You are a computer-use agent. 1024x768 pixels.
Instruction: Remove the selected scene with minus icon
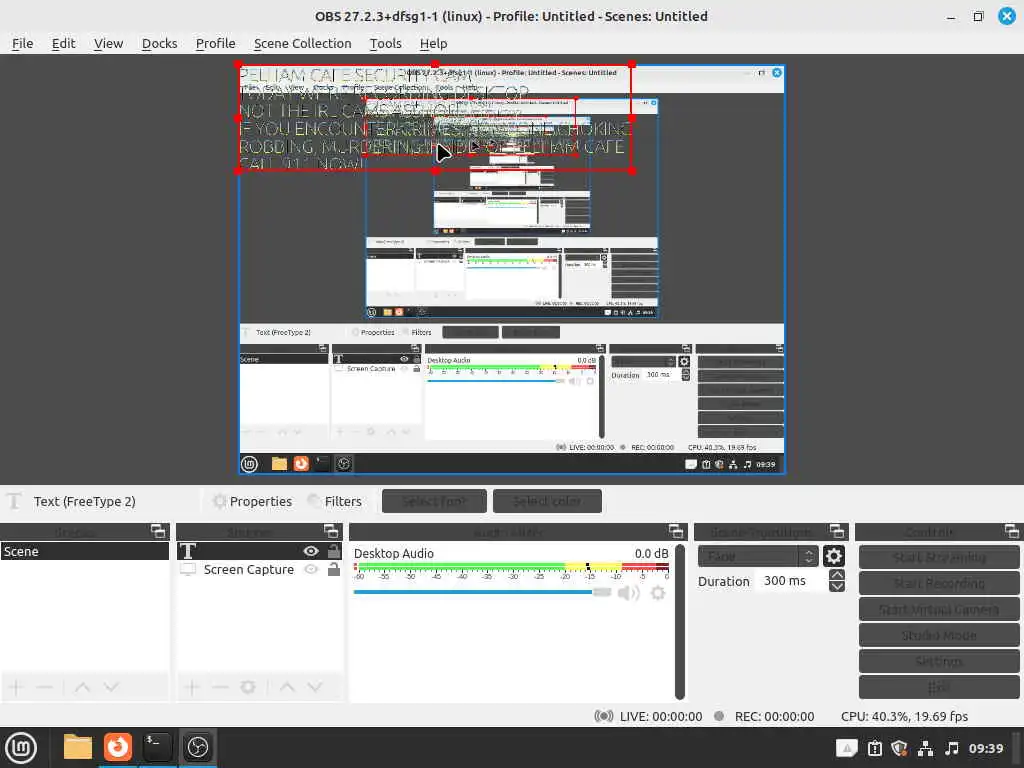44,687
